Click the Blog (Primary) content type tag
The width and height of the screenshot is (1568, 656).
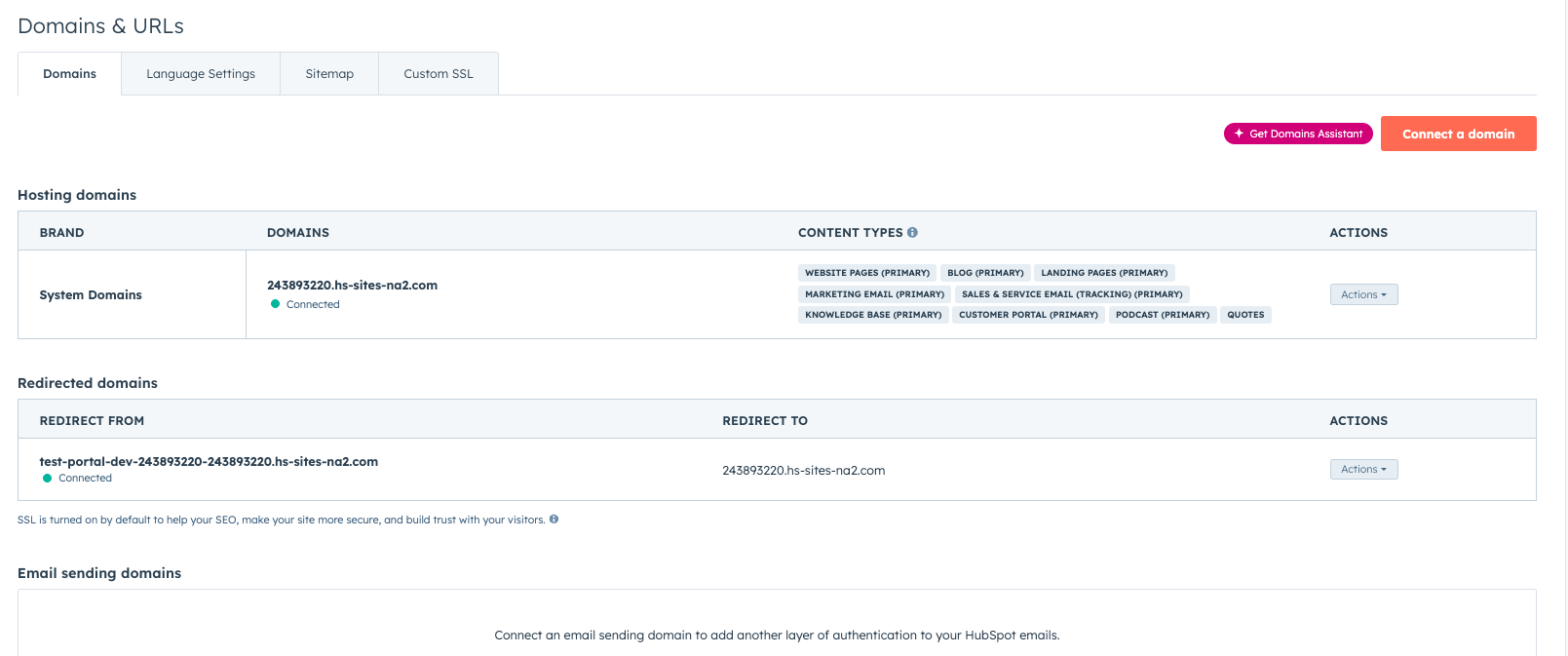point(985,273)
